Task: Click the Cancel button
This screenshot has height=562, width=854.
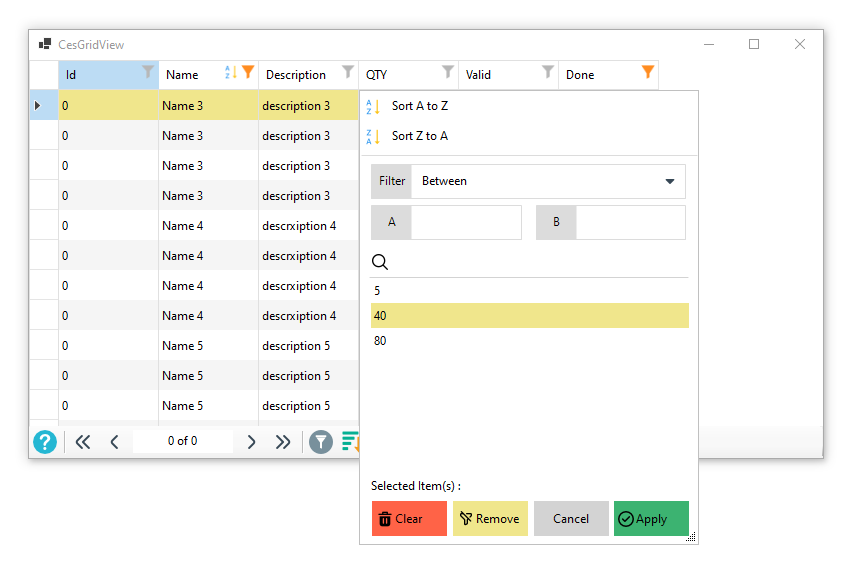Action: (571, 519)
